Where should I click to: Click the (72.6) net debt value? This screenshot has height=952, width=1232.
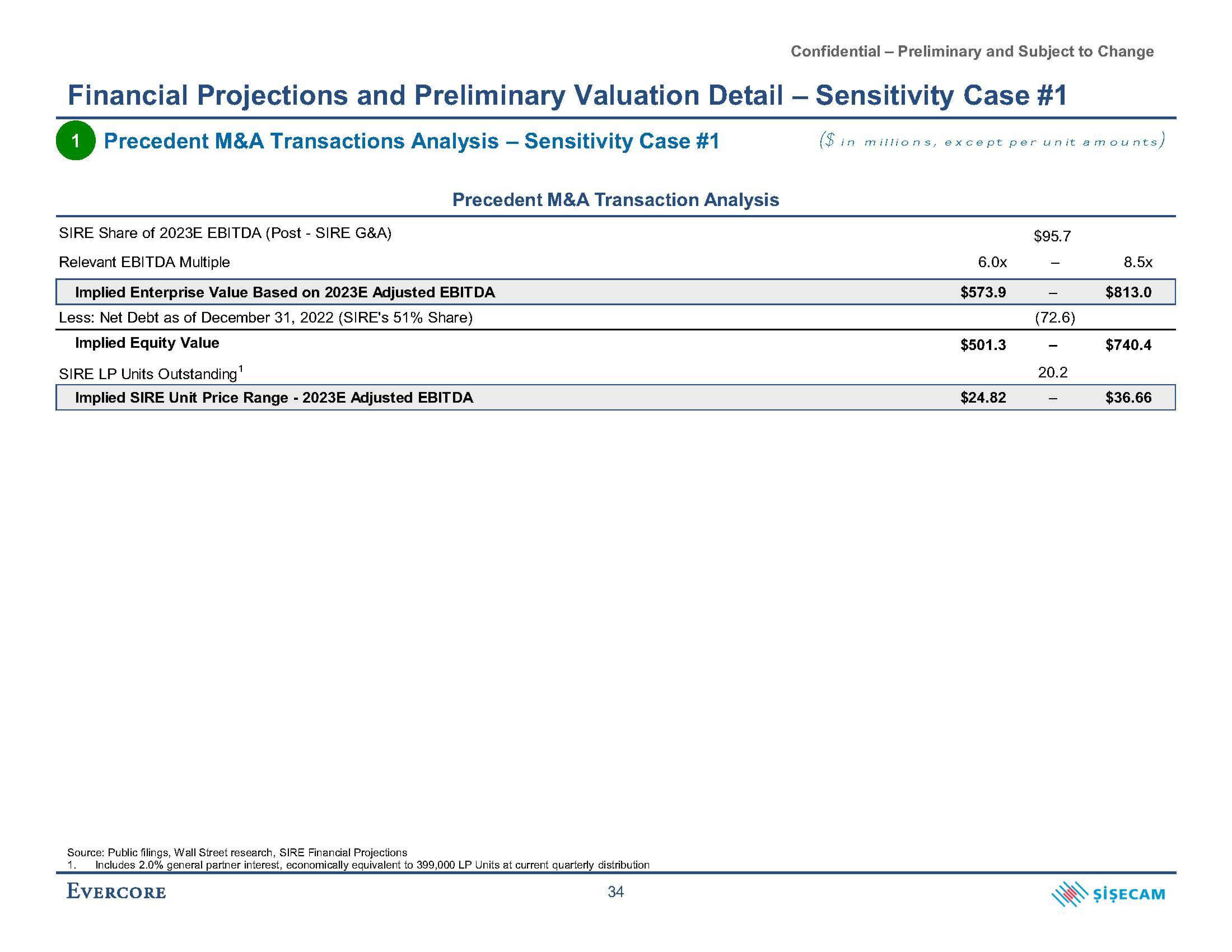[x=1054, y=318]
